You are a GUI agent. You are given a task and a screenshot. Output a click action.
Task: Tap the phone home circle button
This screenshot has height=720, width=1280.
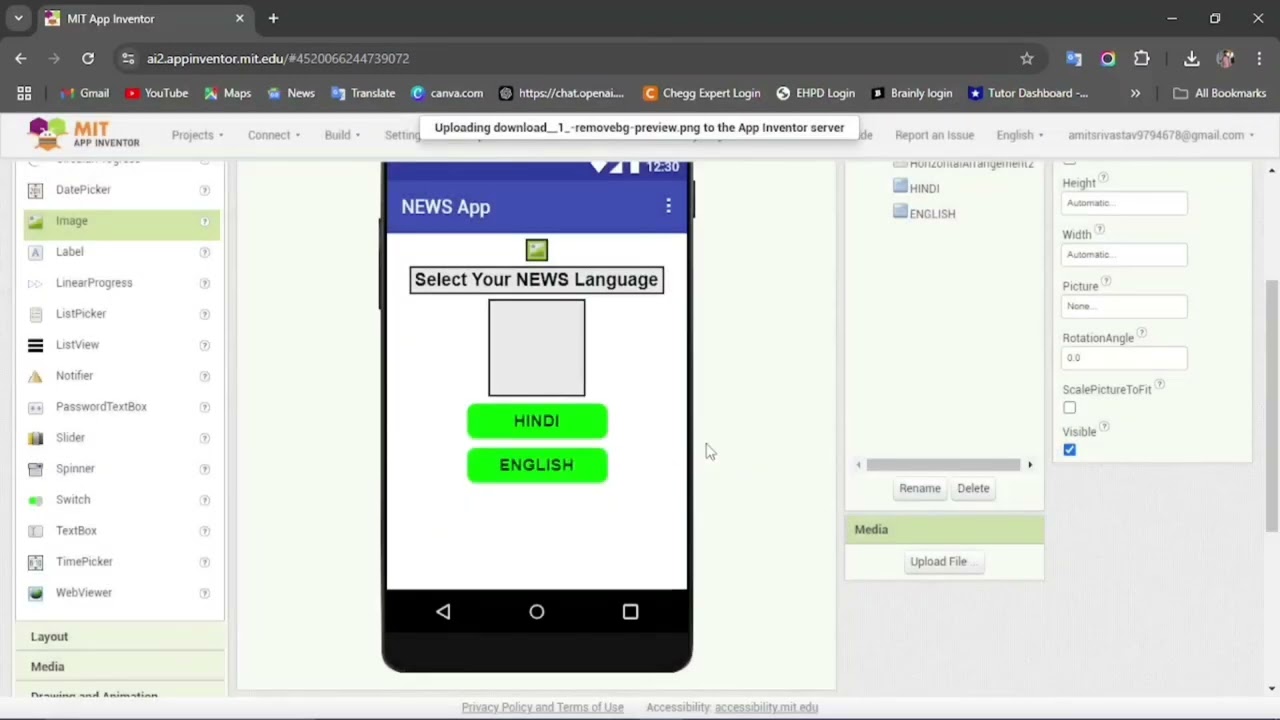537,611
